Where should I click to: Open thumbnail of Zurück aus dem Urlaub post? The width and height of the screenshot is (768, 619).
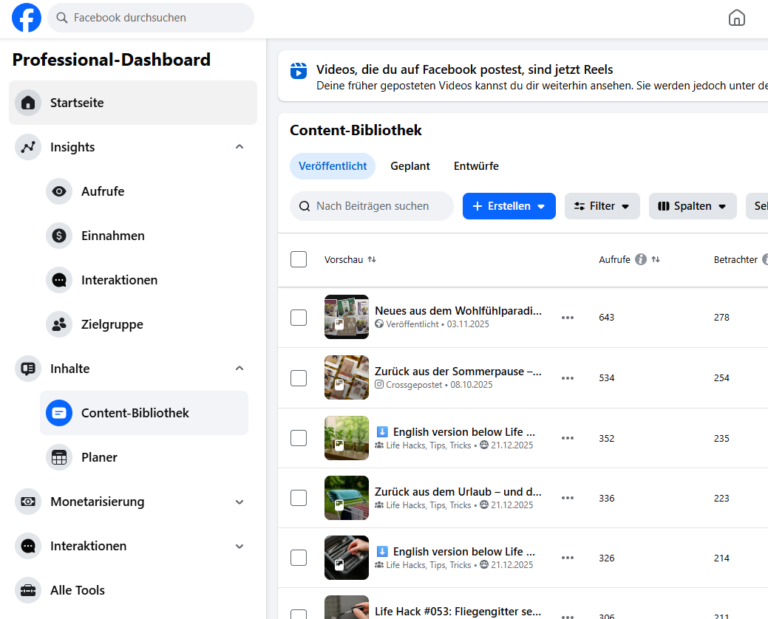click(346, 498)
